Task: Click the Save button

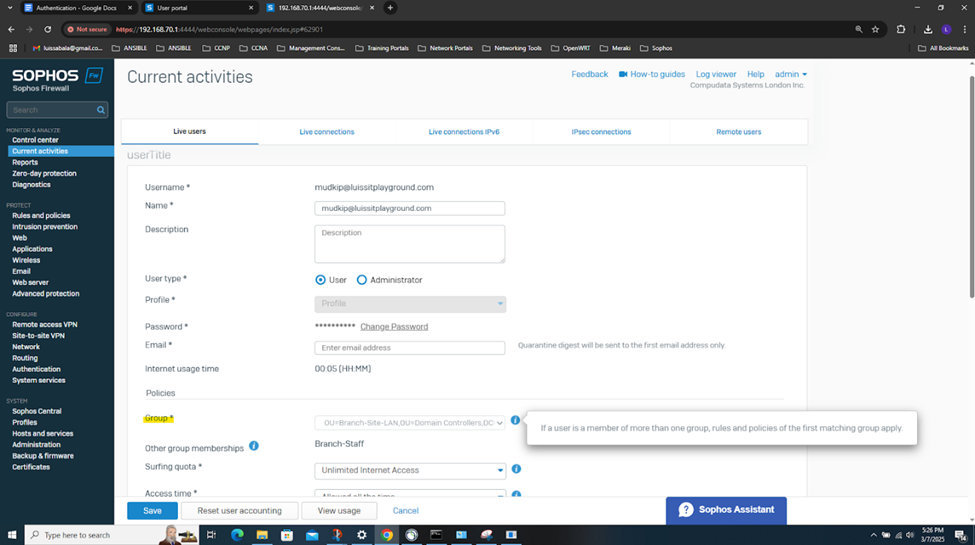Action: pos(152,511)
